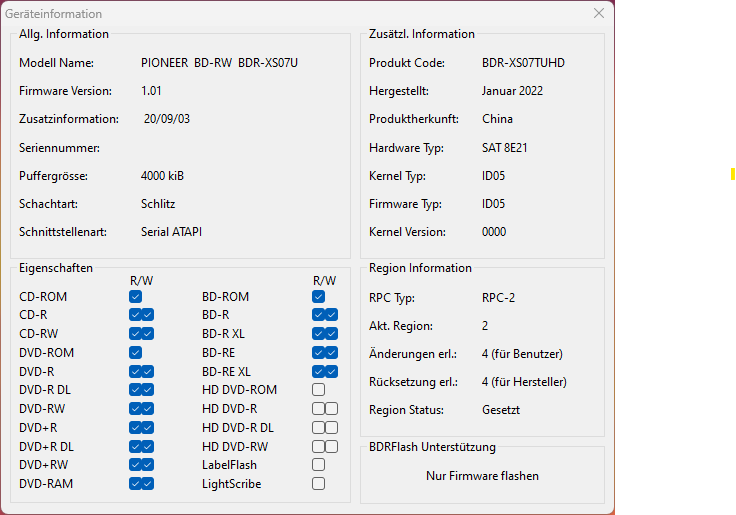Select product origin value China
The width and height of the screenshot is (736, 515).
(497, 119)
